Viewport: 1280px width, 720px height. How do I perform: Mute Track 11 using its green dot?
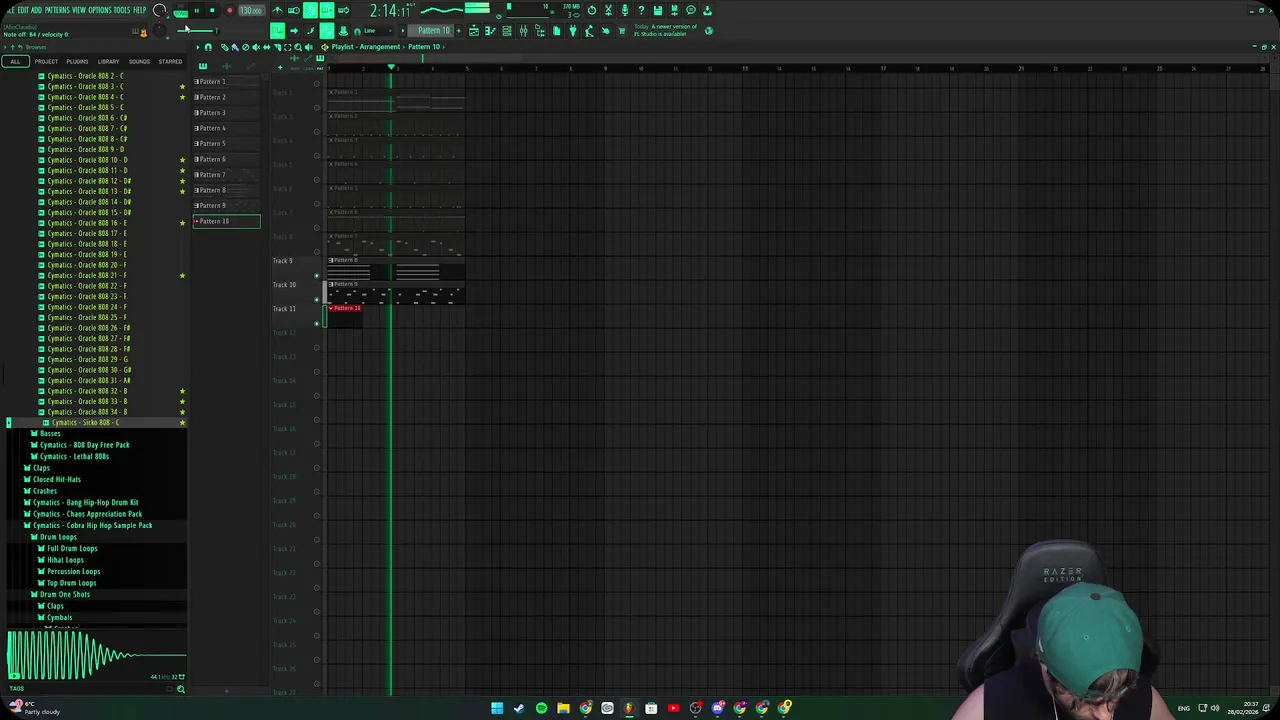[x=317, y=323]
